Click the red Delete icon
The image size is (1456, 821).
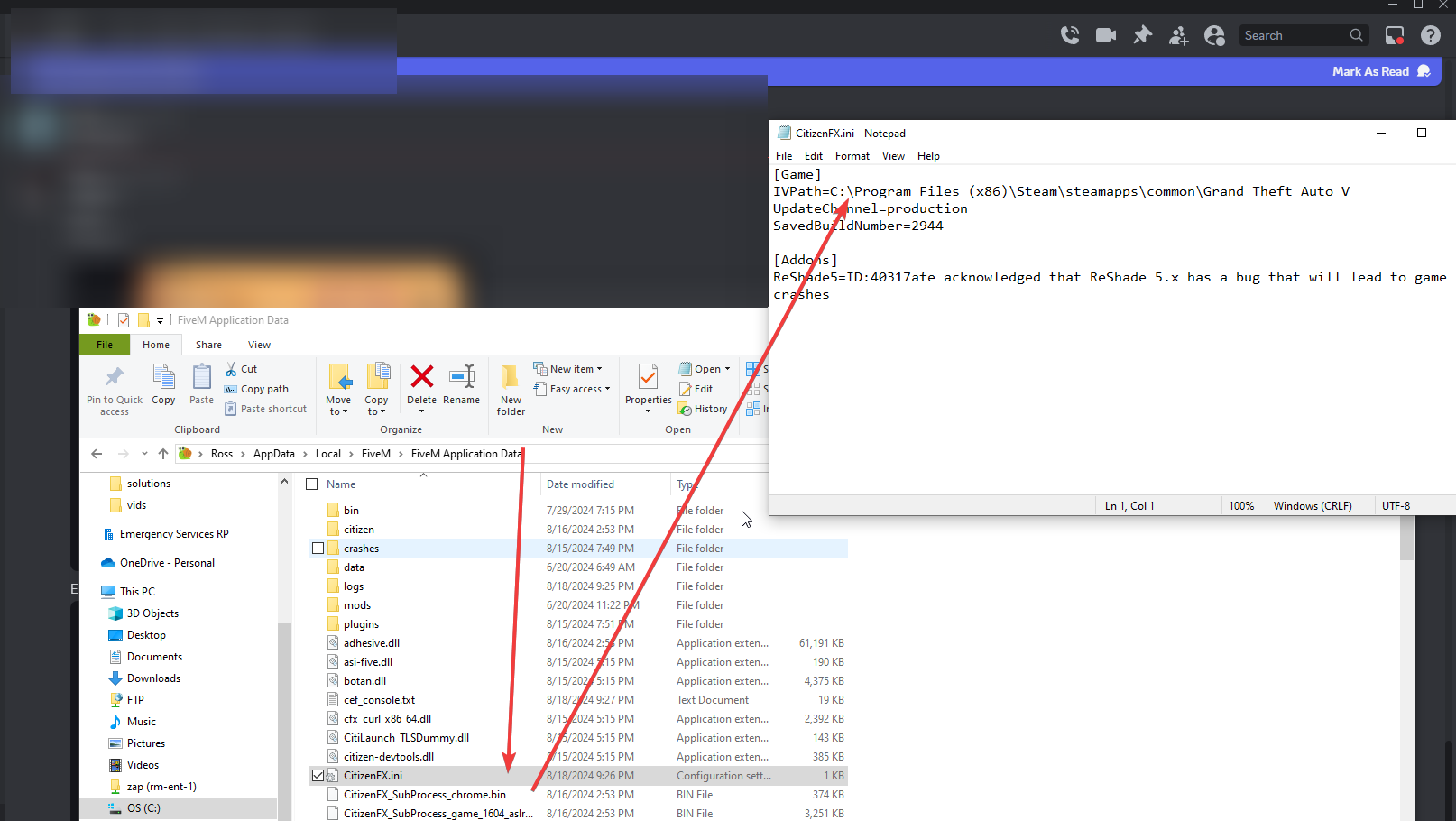[421, 376]
